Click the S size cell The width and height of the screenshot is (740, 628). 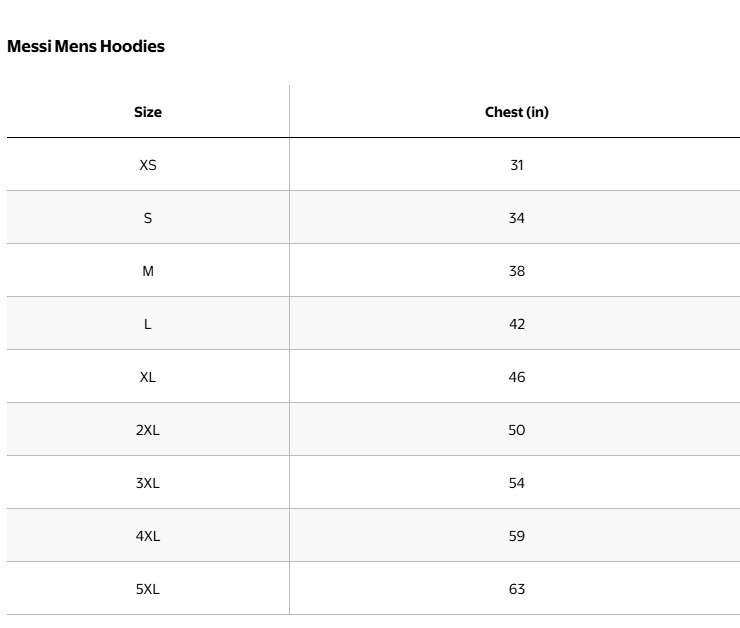(x=148, y=218)
